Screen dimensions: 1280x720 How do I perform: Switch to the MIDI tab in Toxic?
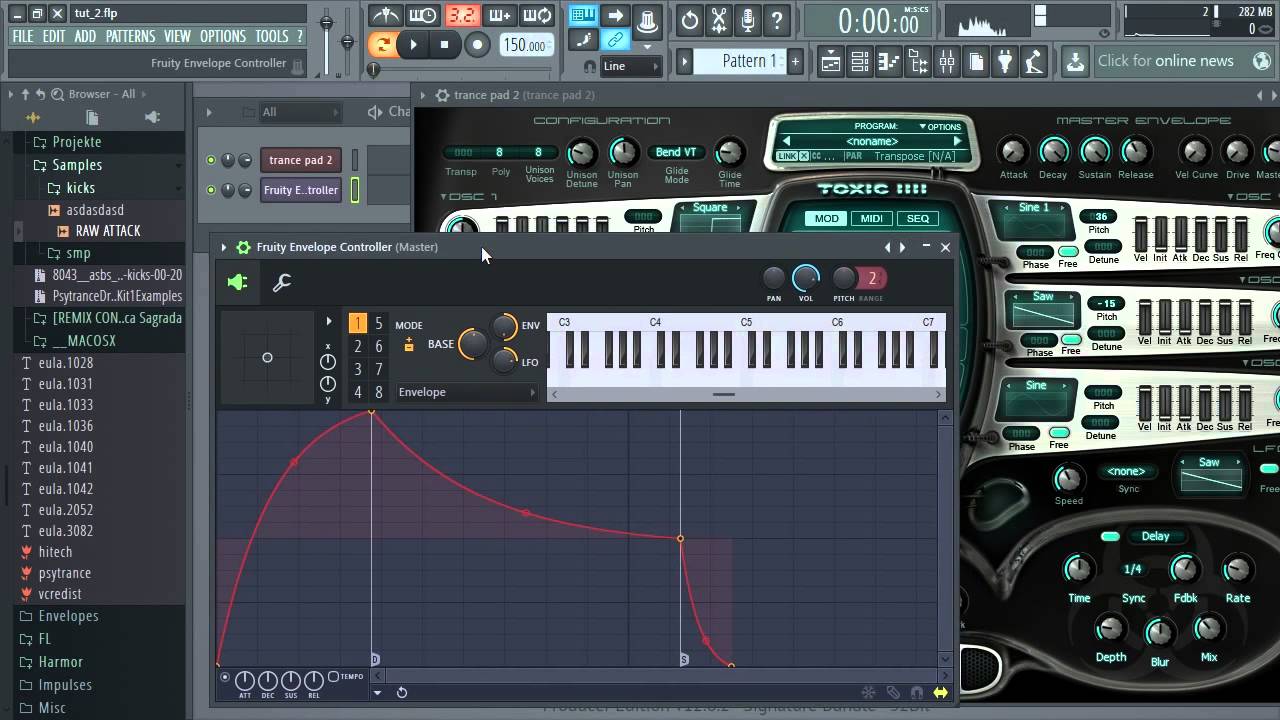click(872, 218)
